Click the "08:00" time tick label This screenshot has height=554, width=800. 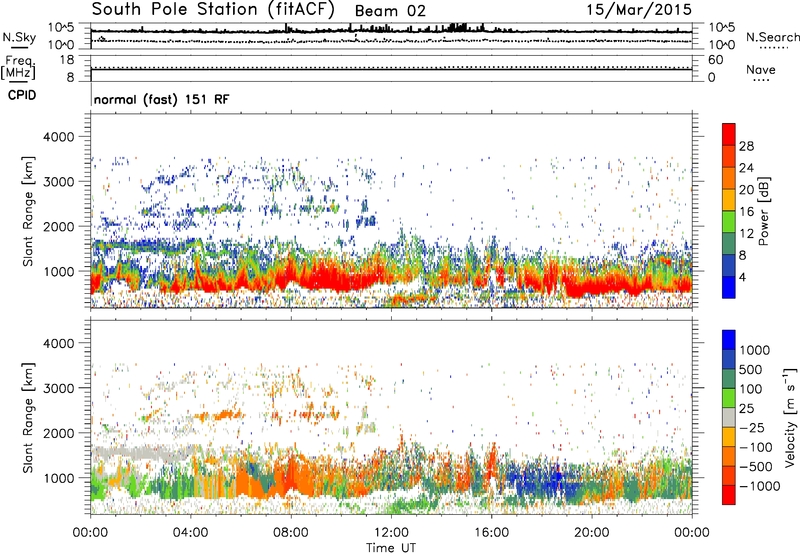coord(291,533)
